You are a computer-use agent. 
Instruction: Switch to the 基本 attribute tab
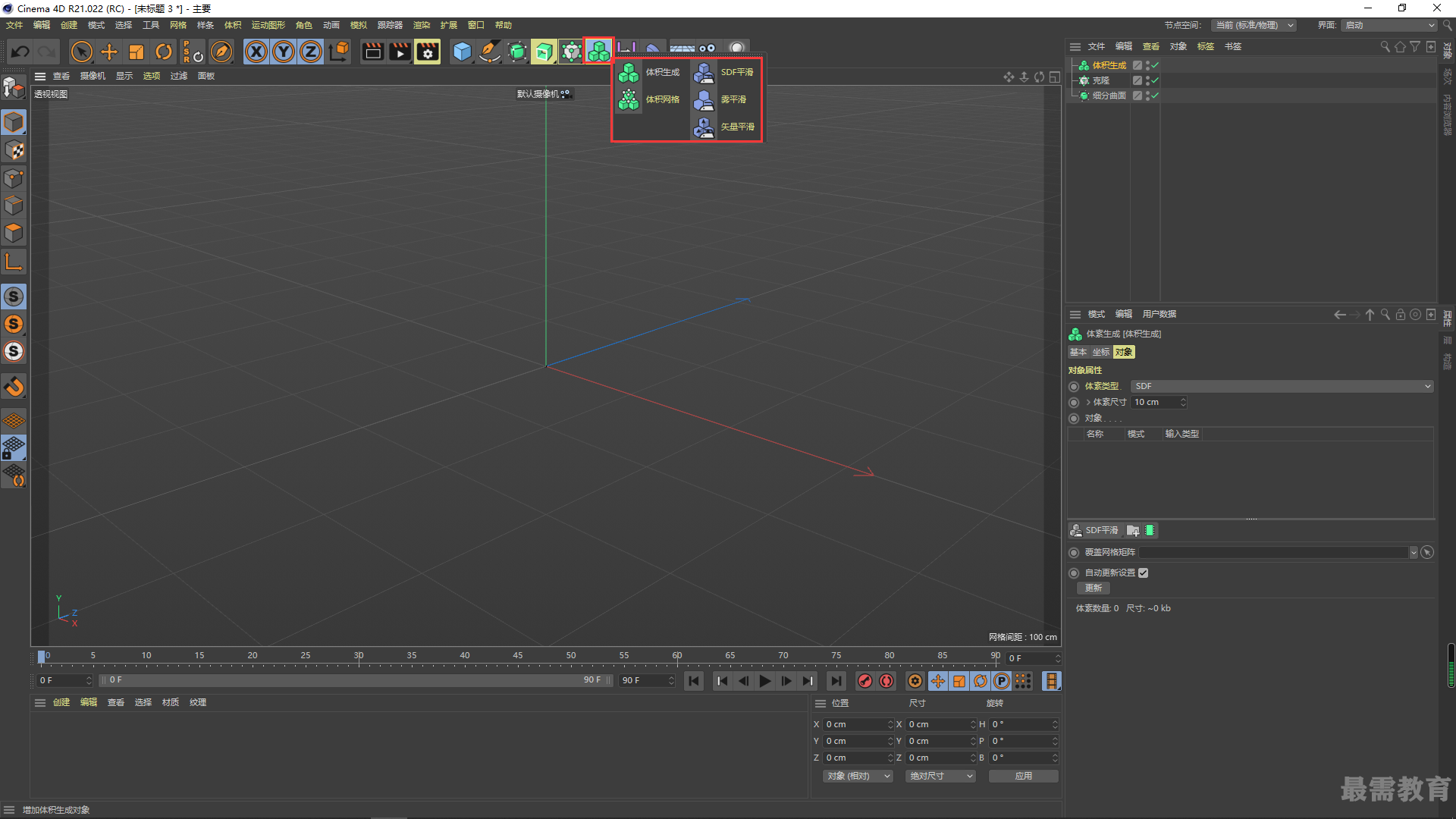point(1078,352)
